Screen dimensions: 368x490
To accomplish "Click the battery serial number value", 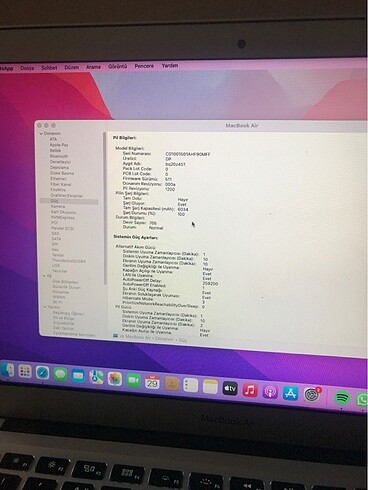I will tap(188, 154).
